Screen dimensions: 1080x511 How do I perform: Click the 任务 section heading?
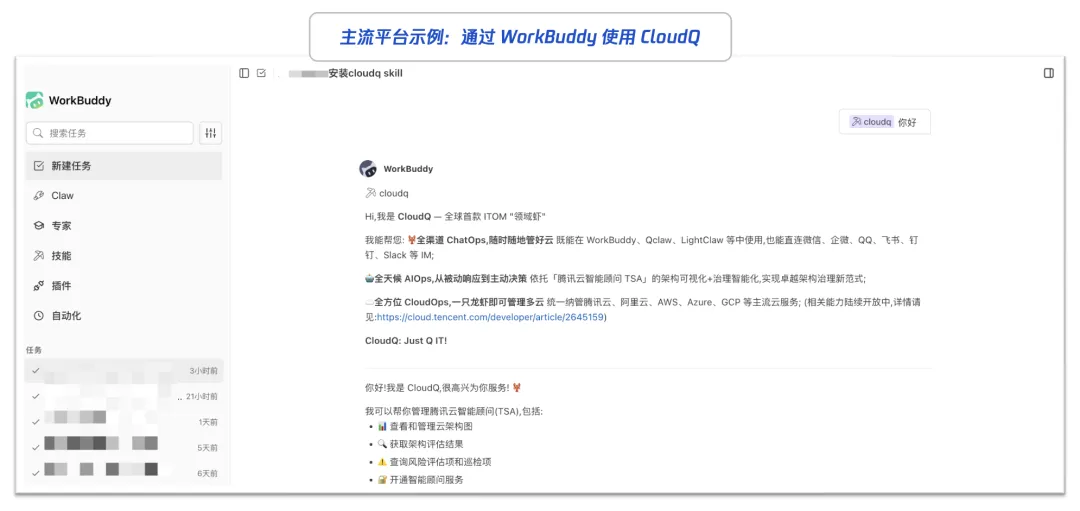click(34, 350)
